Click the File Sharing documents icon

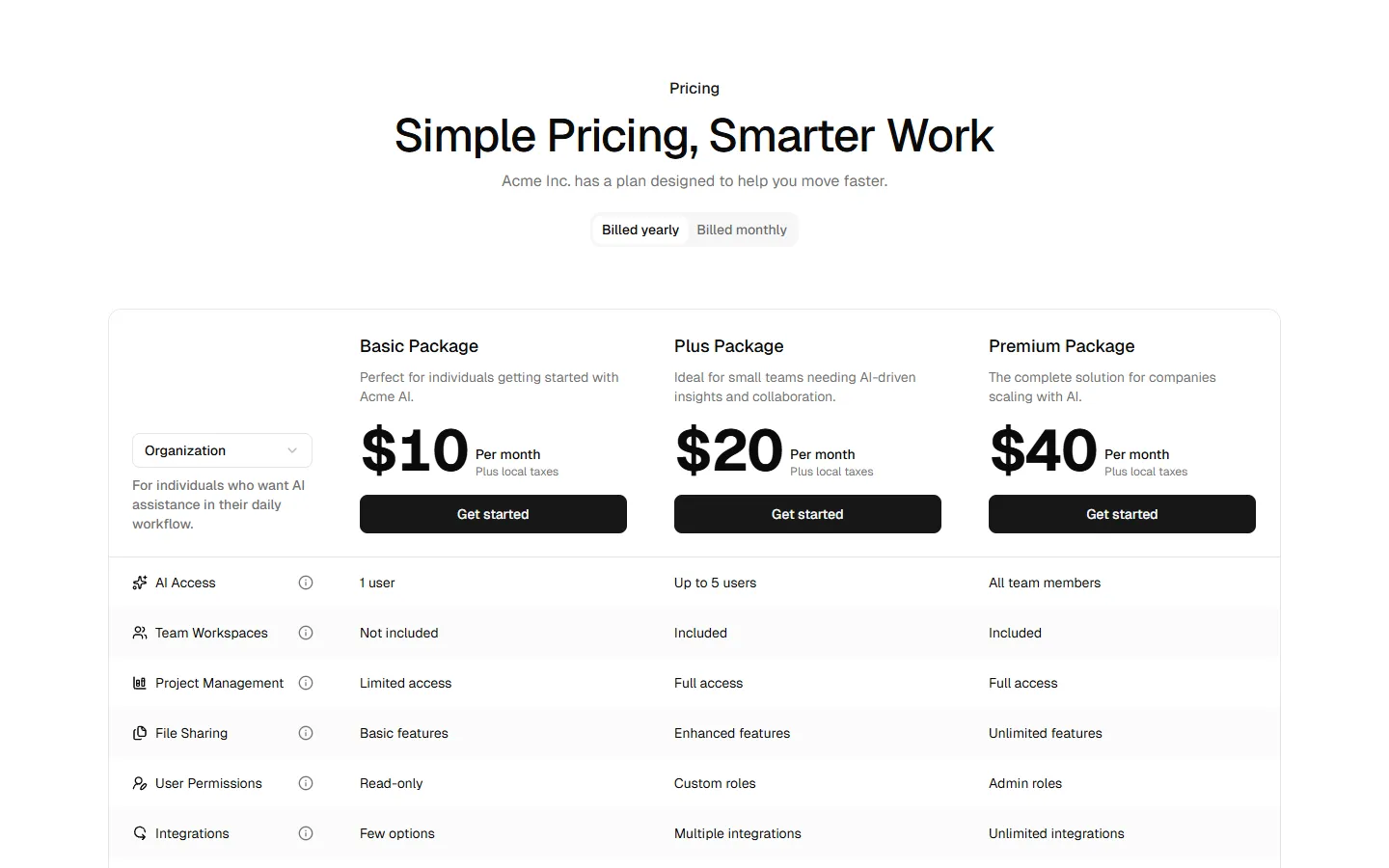point(139,733)
